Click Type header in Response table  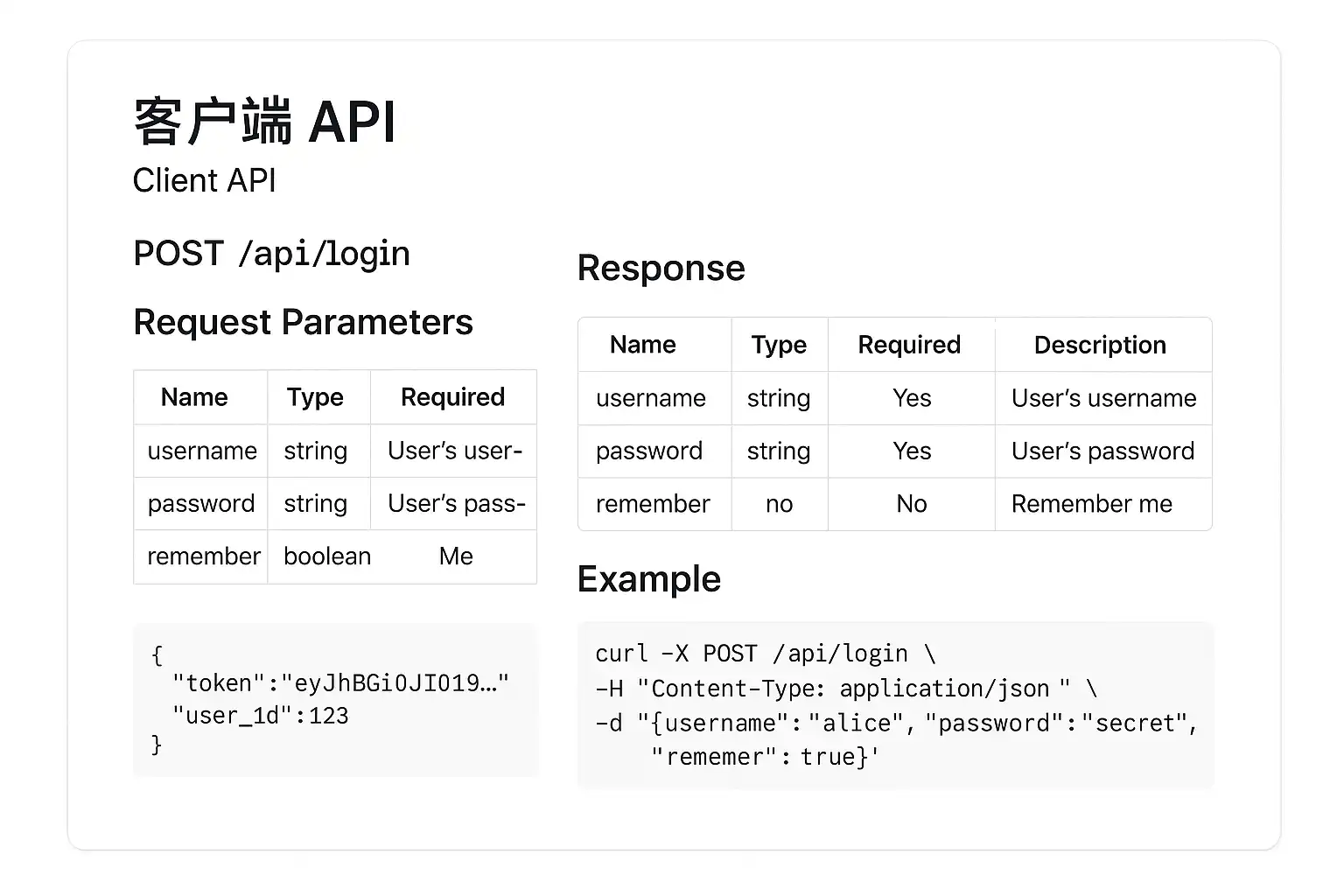click(x=779, y=345)
